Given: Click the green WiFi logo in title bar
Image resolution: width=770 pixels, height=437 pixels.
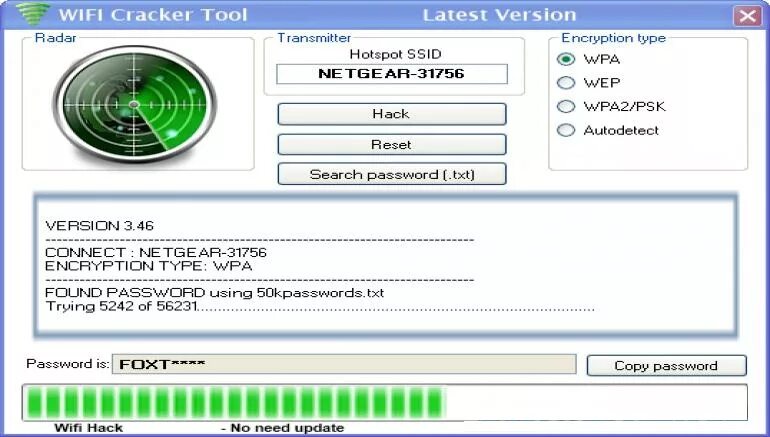Looking at the screenshot, I should coord(33,14).
